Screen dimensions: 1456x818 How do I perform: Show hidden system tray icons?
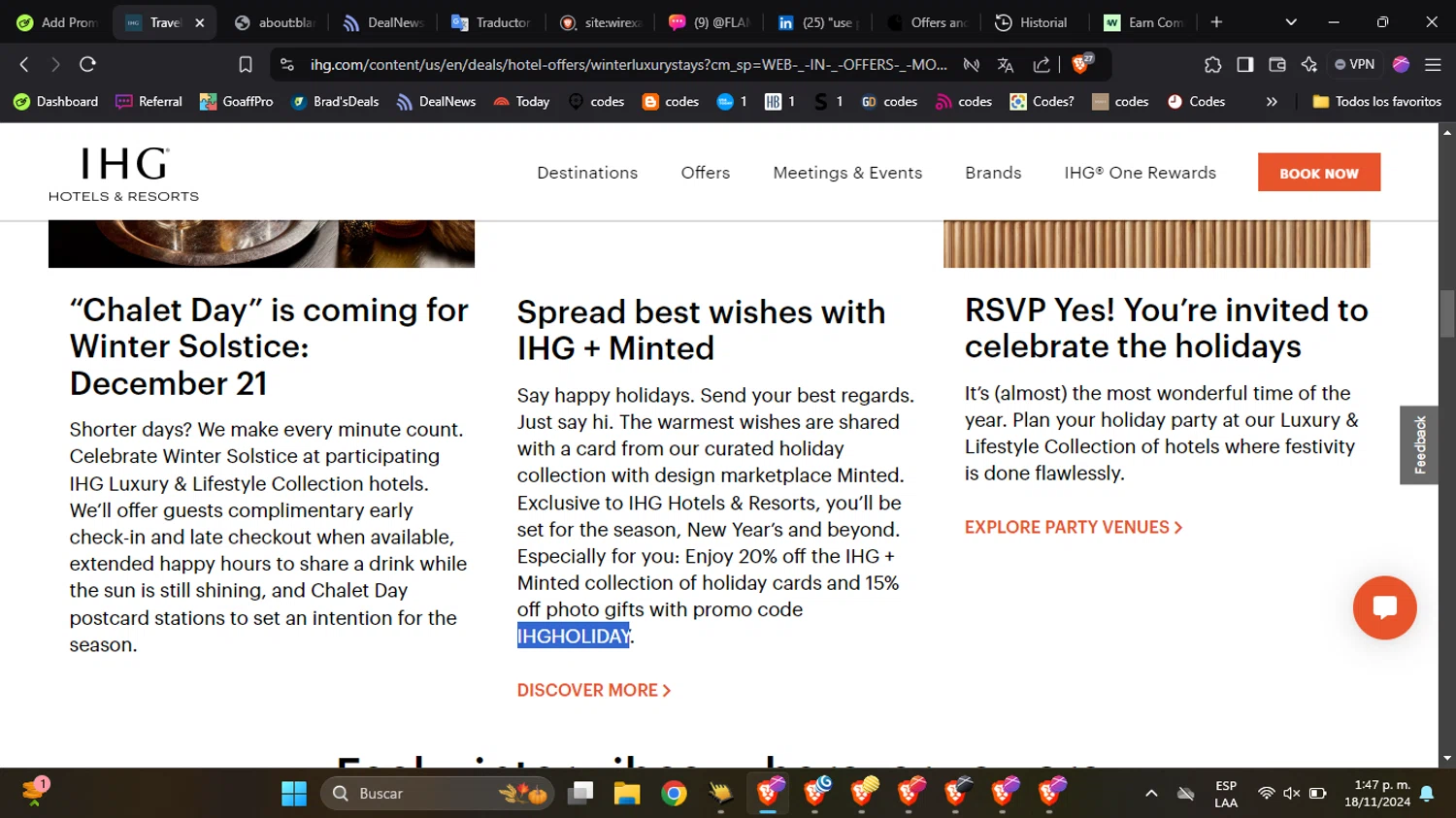coord(1151,793)
